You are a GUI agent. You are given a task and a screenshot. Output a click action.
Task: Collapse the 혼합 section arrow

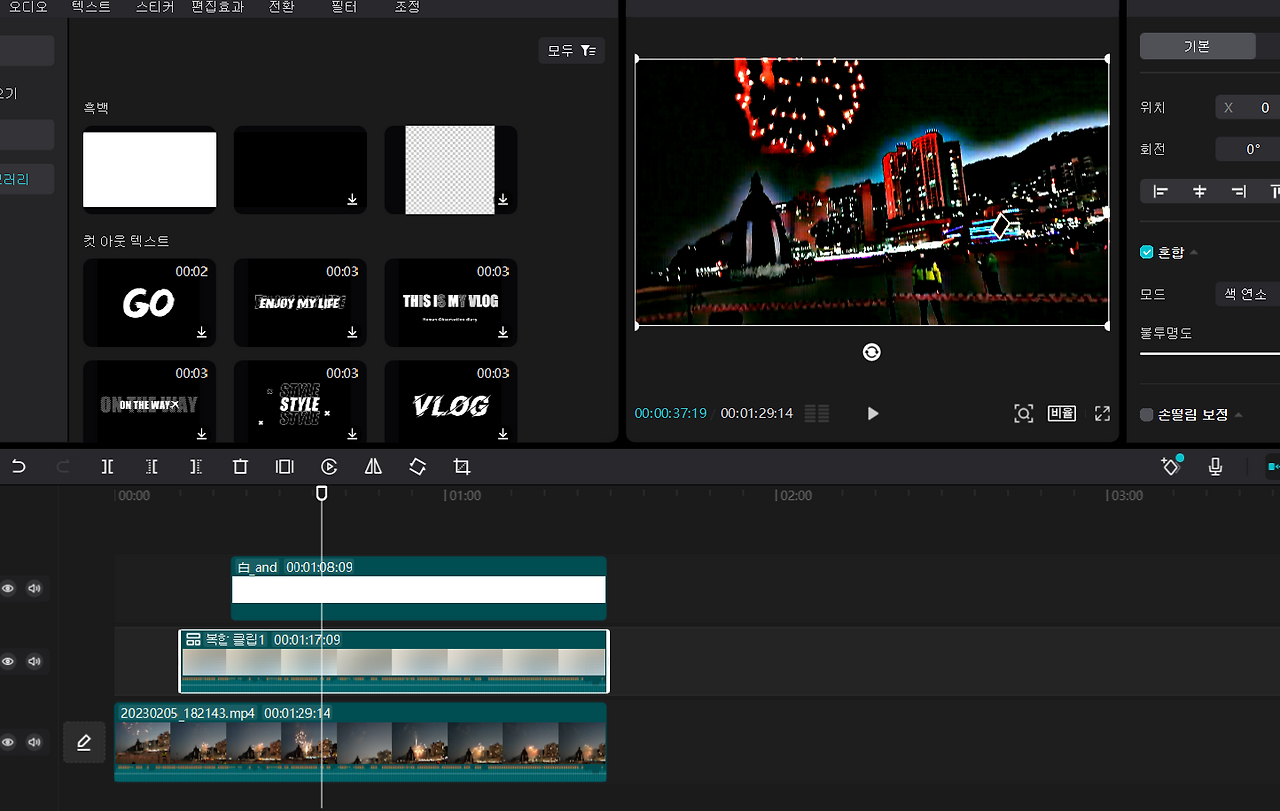coord(1193,252)
